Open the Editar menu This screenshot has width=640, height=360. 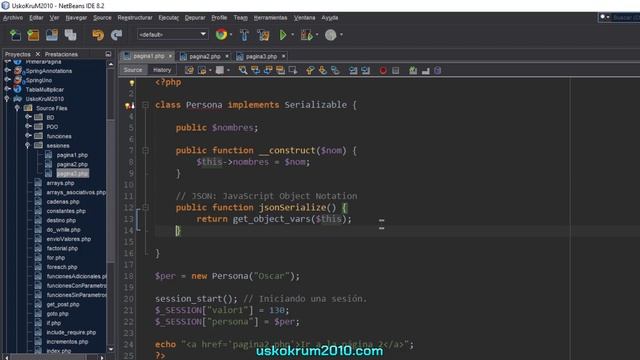36,18
